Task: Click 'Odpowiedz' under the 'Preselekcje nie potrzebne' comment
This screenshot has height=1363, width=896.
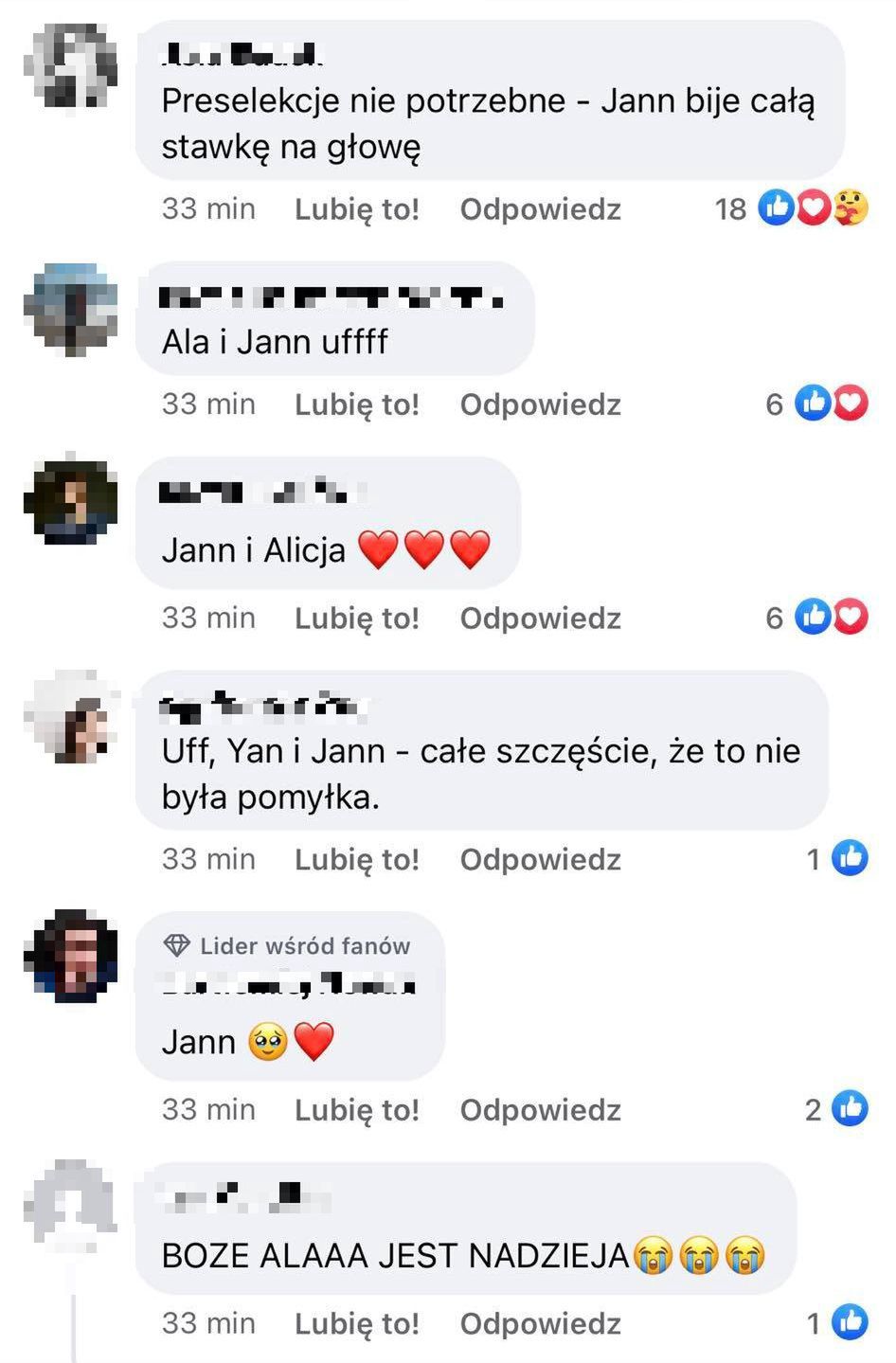Action: (541, 208)
